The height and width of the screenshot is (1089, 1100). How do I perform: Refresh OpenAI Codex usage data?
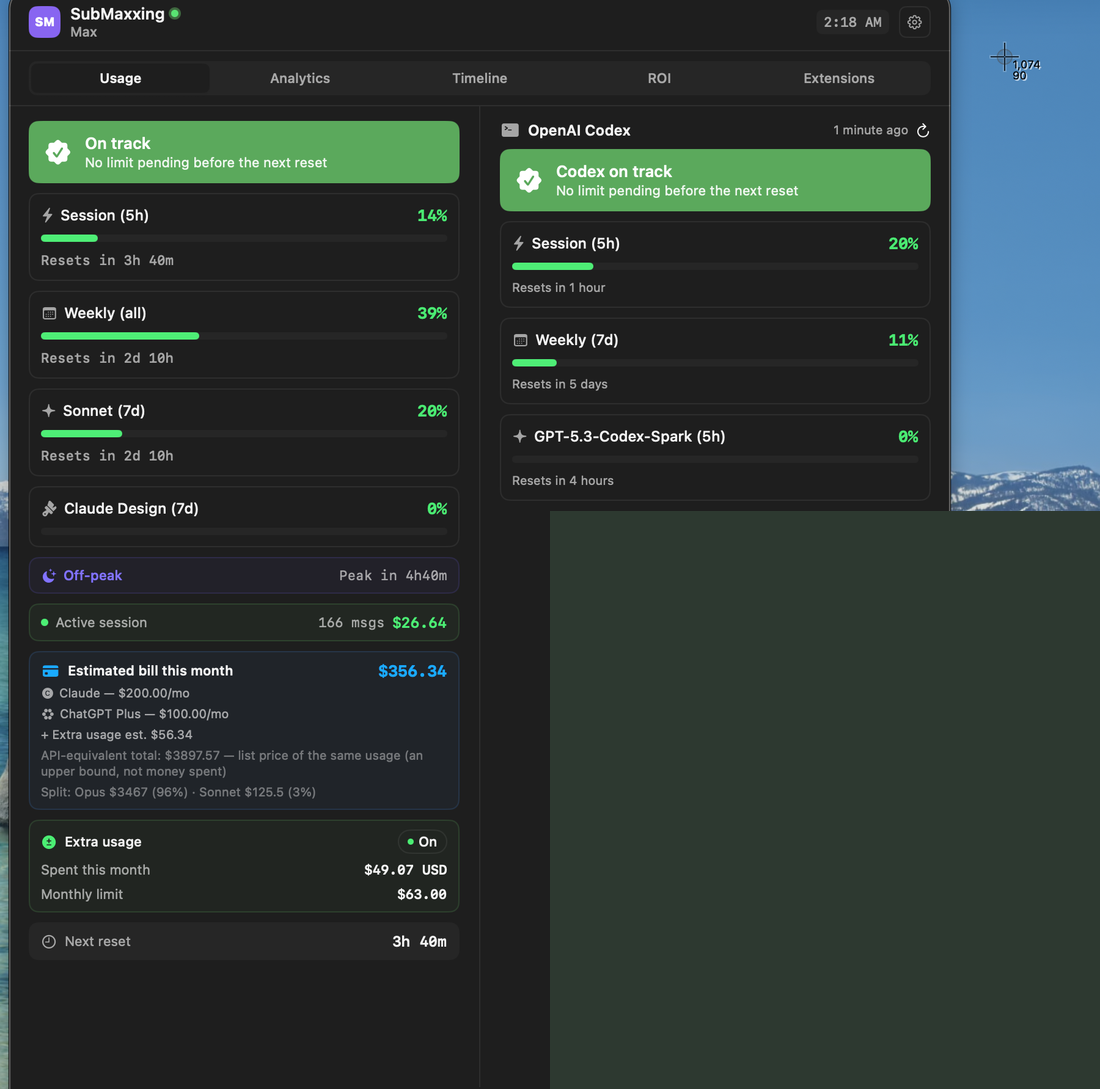(923, 131)
